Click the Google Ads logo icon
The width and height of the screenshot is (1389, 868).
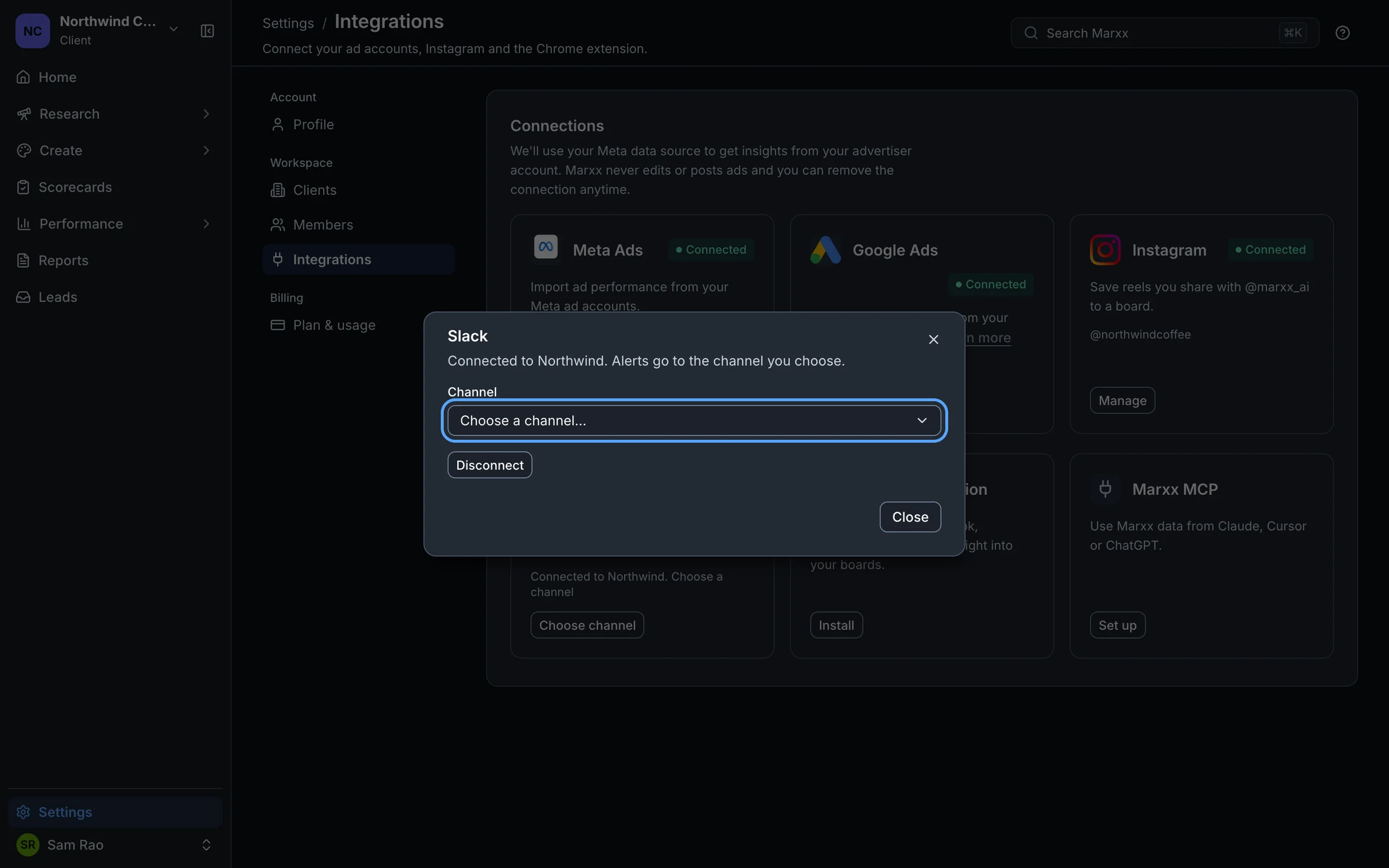[825, 250]
